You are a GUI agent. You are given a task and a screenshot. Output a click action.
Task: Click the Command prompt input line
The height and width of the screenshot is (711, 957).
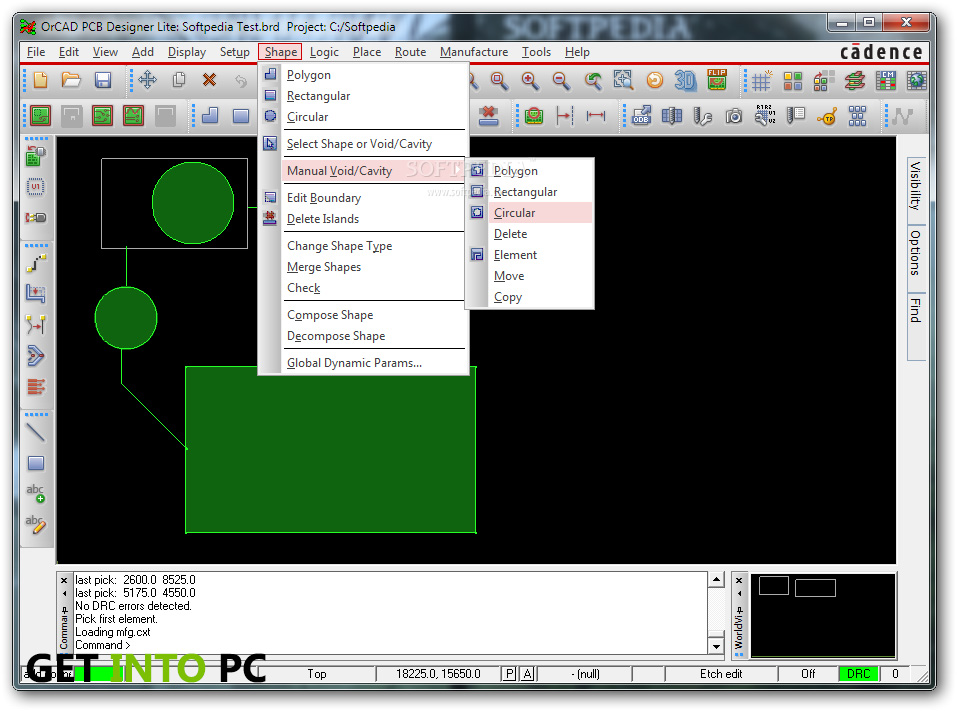tap(391, 645)
